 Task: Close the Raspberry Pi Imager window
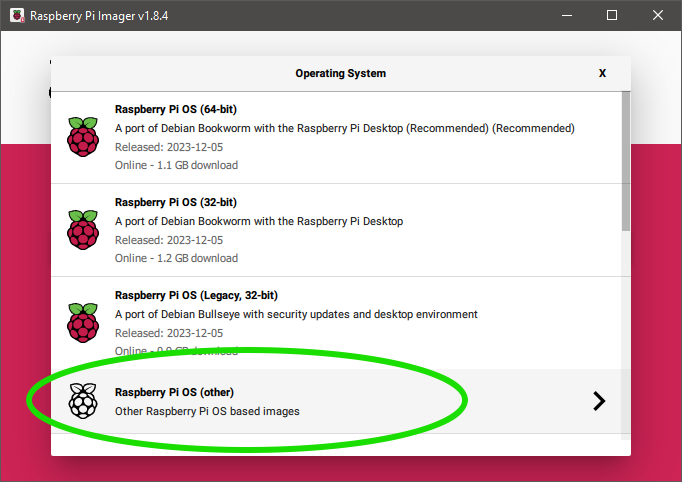[658, 15]
